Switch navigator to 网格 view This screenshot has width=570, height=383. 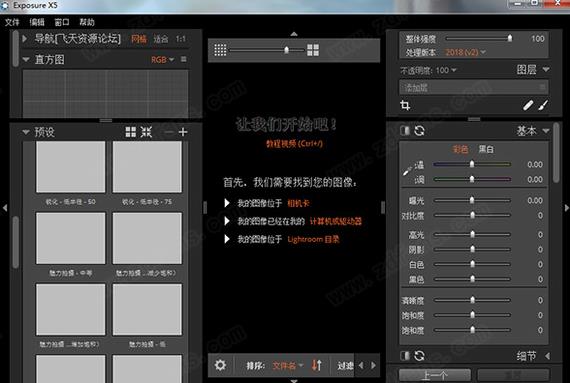point(139,39)
